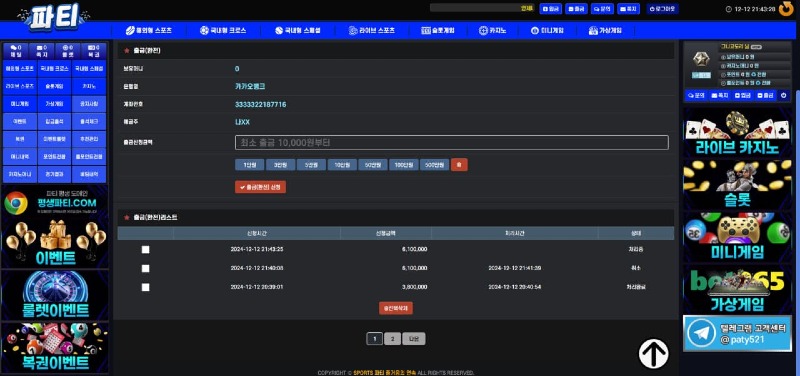
Task: Open 입금 deposit button in top header
Action: (551, 9)
